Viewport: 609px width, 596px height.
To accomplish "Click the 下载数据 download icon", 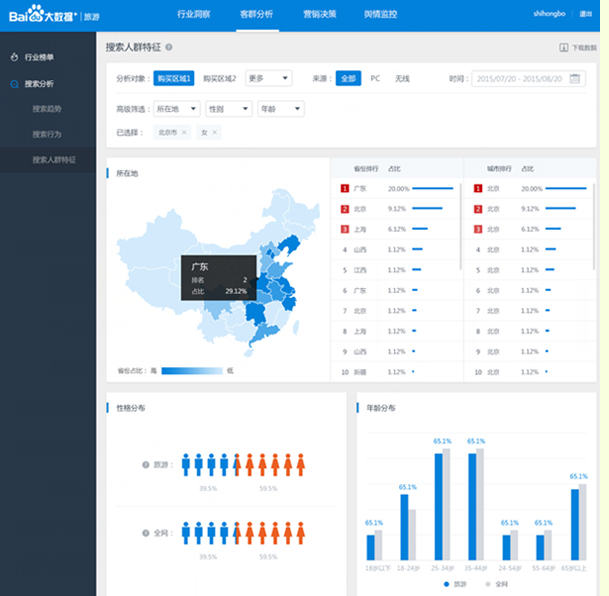I will point(563,48).
